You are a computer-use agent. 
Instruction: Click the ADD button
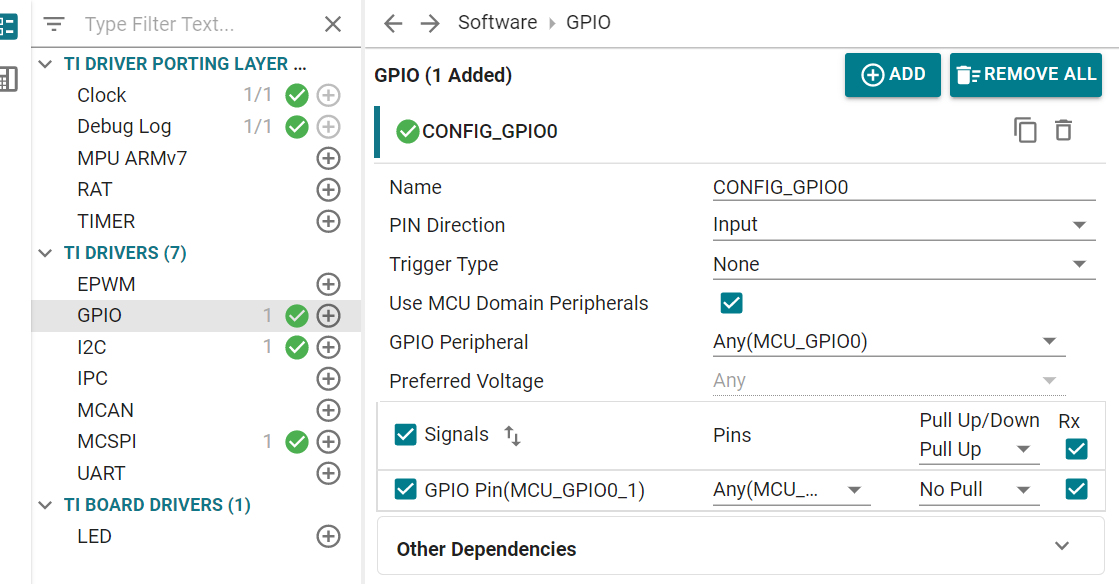[892, 74]
